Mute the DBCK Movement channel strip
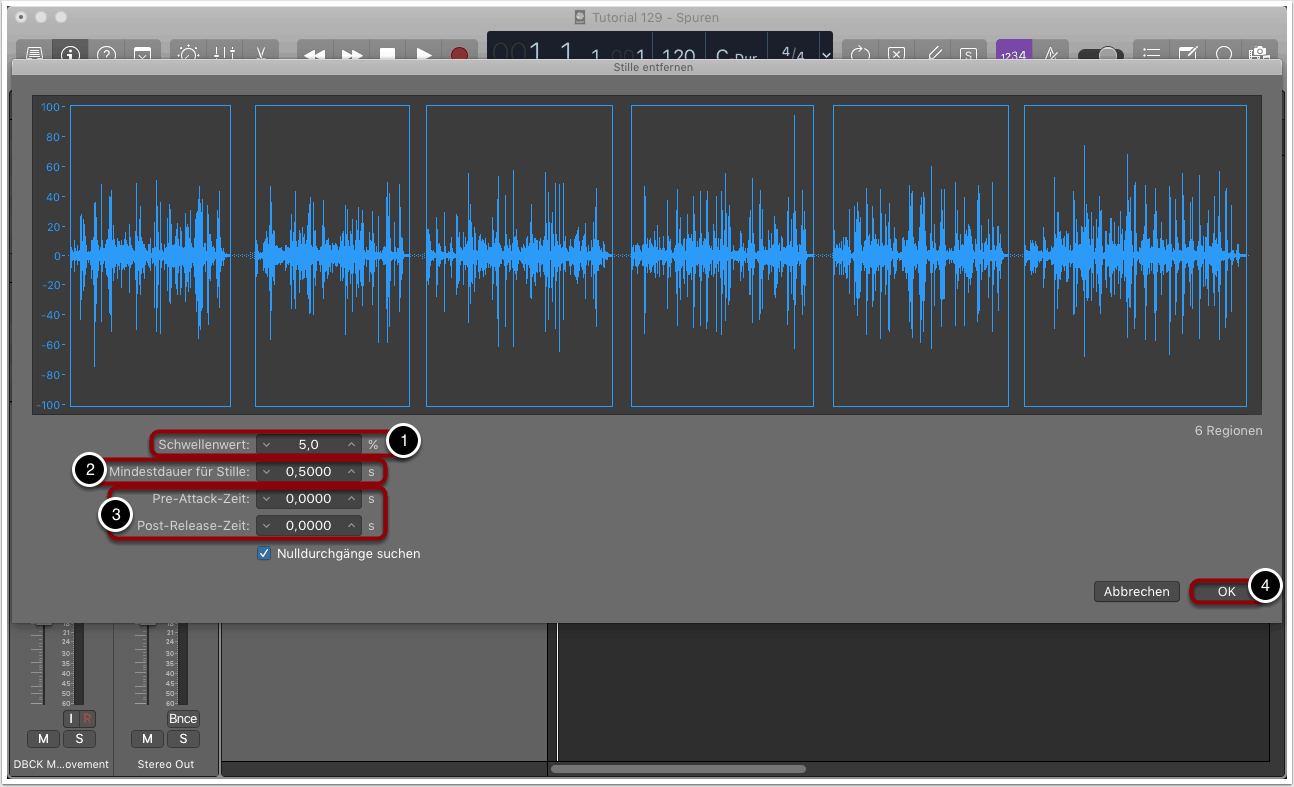 pyautogui.click(x=43, y=739)
